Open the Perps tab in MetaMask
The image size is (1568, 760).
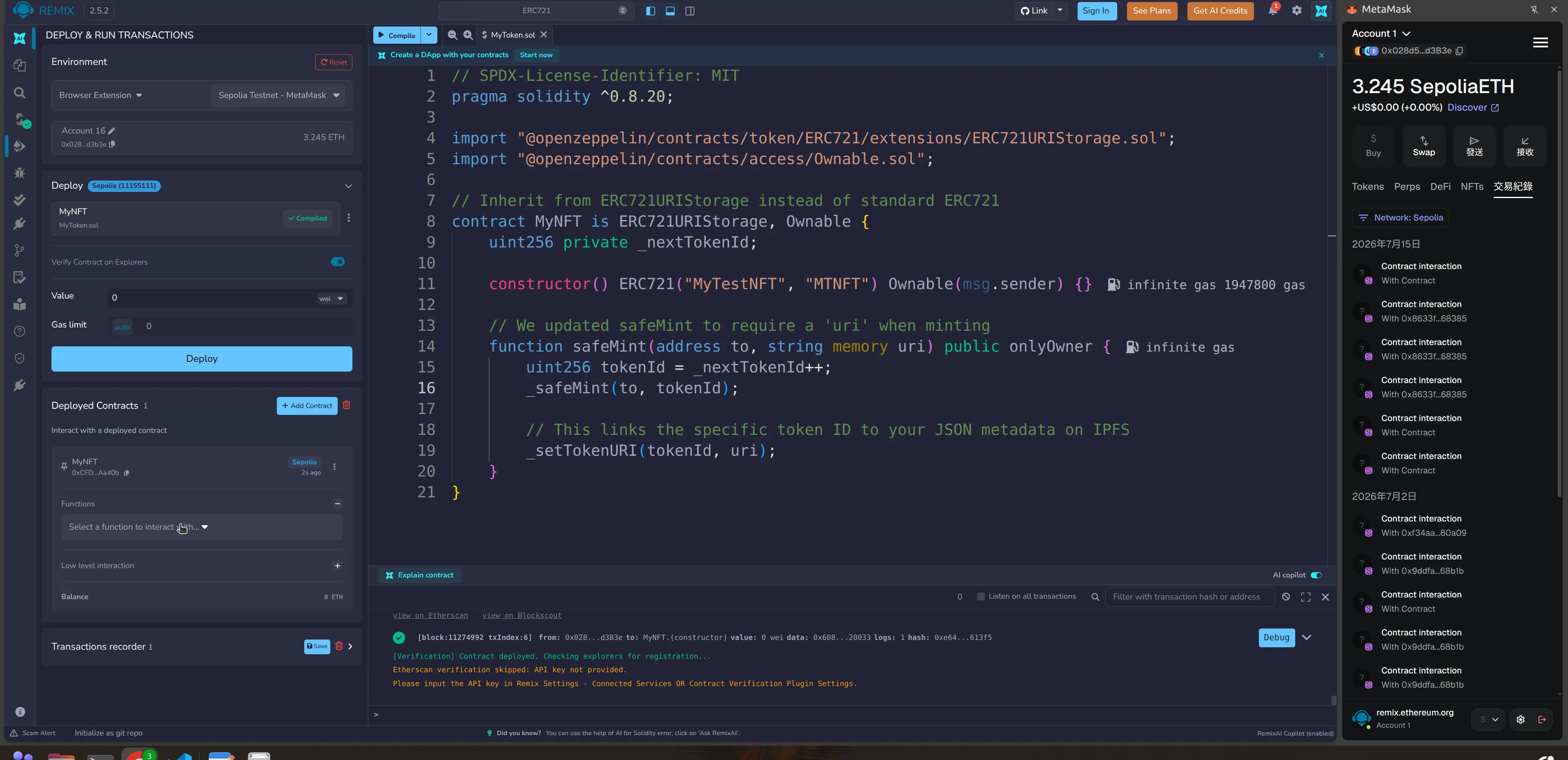click(x=1407, y=186)
